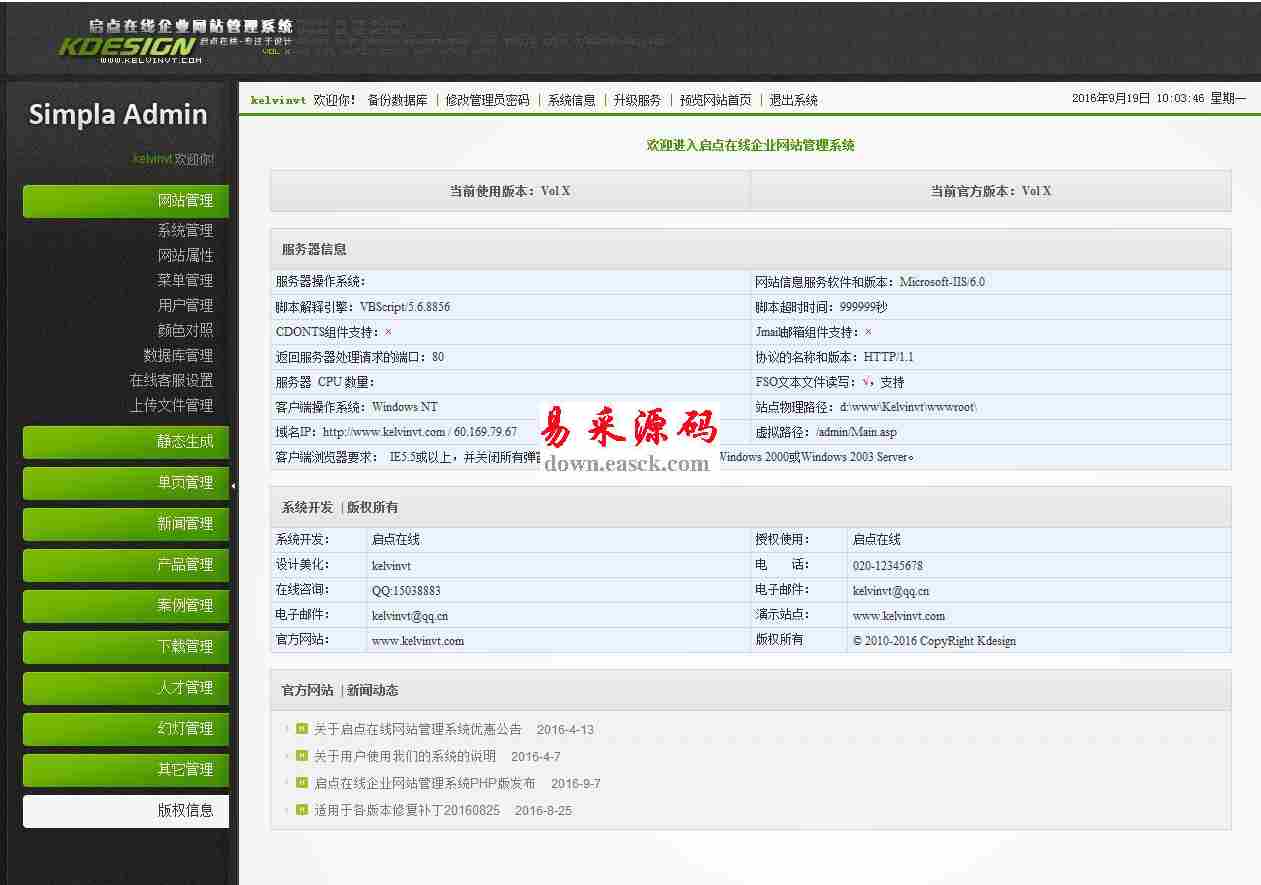1261x885 pixels.
Task: Click 退出系统 to log out
Action: pyautogui.click(x=793, y=100)
